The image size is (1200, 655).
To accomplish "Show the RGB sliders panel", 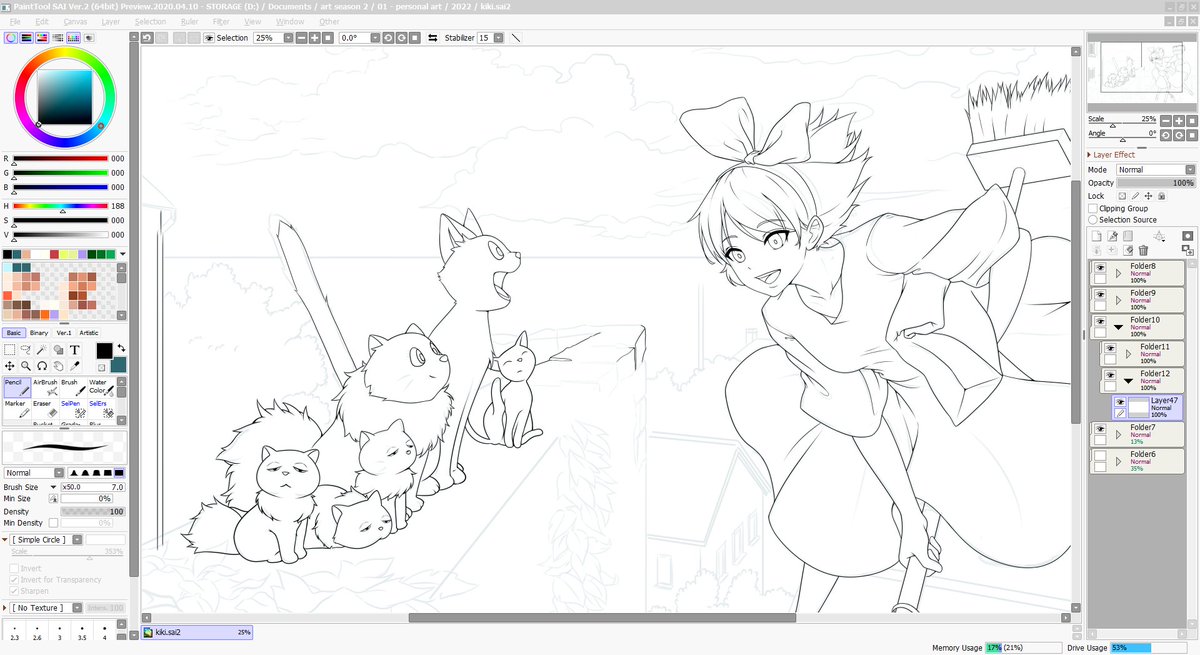I will [x=25, y=37].
